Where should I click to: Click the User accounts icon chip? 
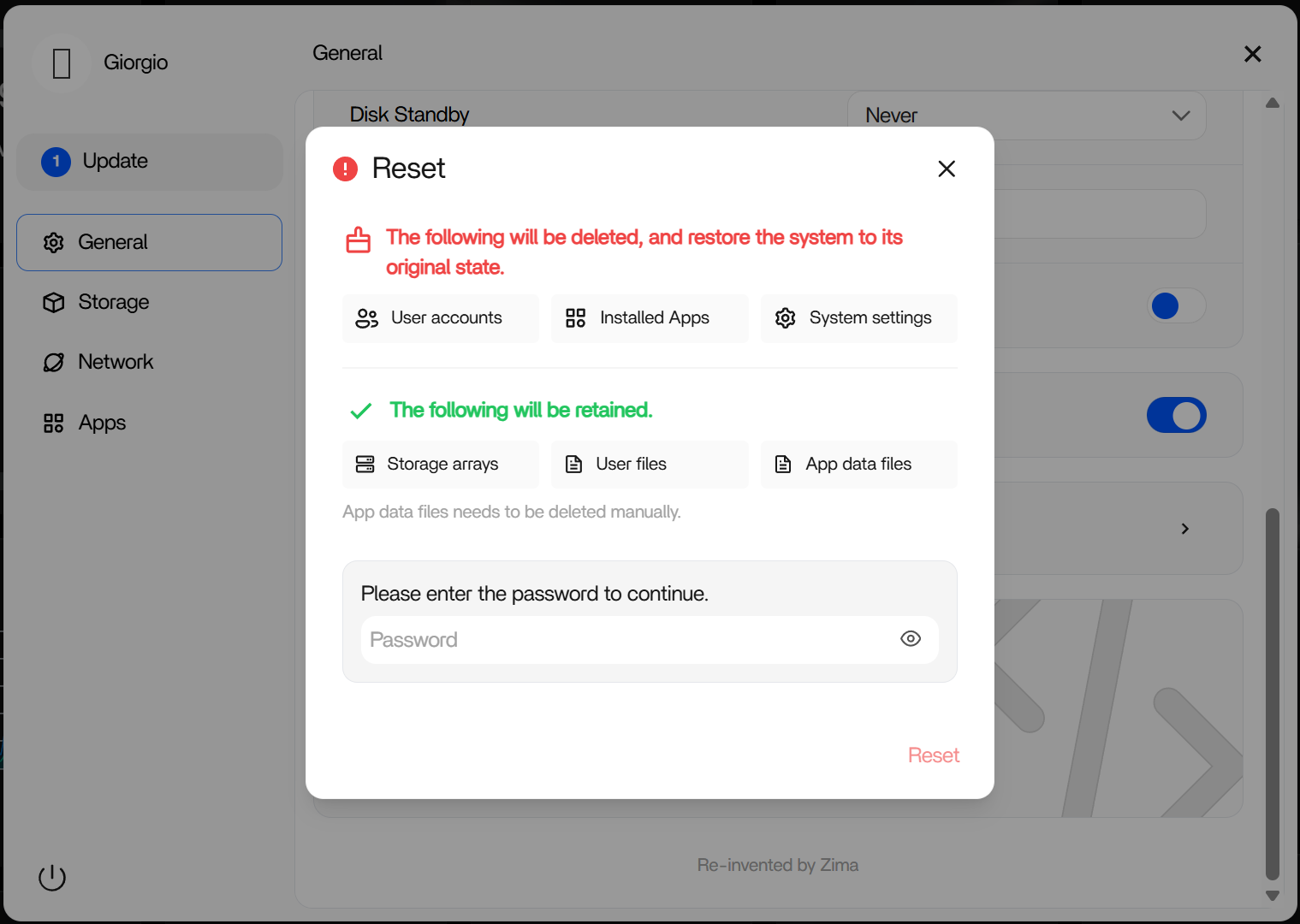(x=367, y=318)
